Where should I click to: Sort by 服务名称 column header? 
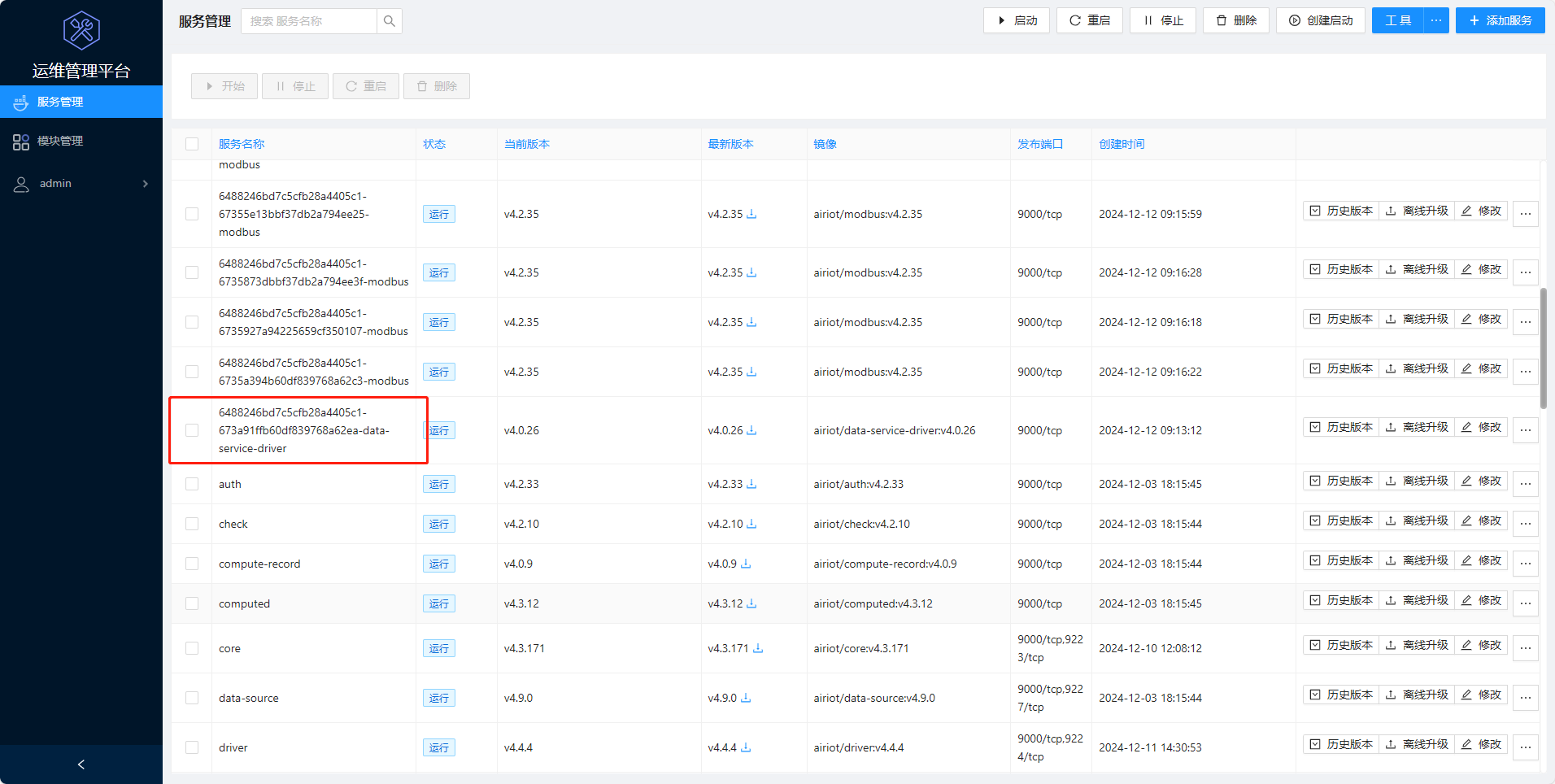(242, 144)
